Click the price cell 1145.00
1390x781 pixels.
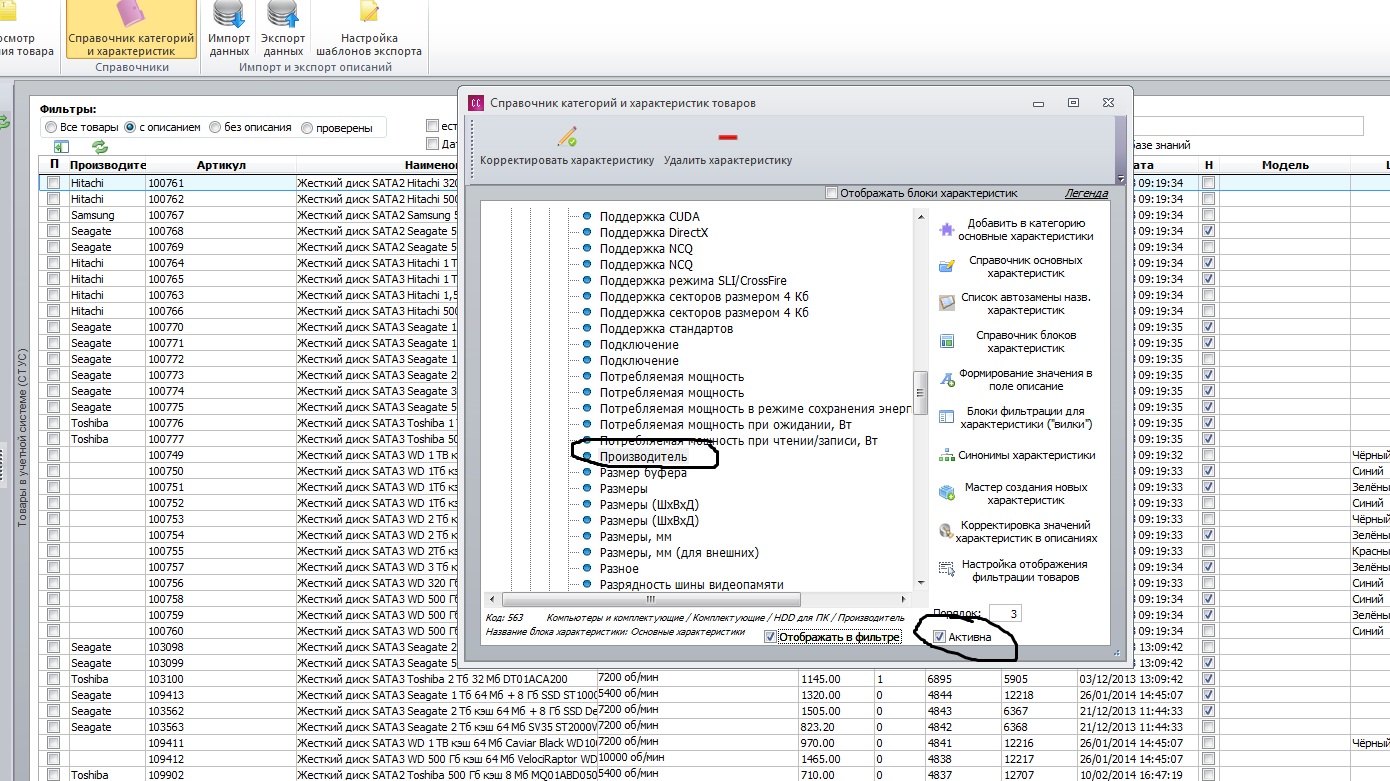[835, 679]
